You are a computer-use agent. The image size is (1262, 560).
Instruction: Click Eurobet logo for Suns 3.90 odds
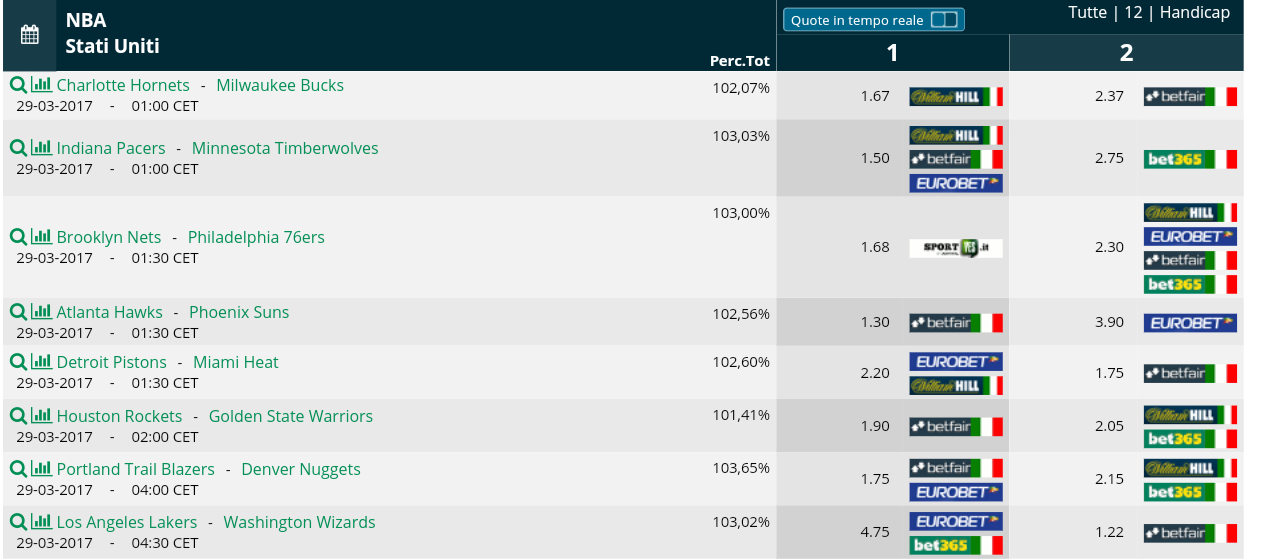click(x=1191, y=323)
